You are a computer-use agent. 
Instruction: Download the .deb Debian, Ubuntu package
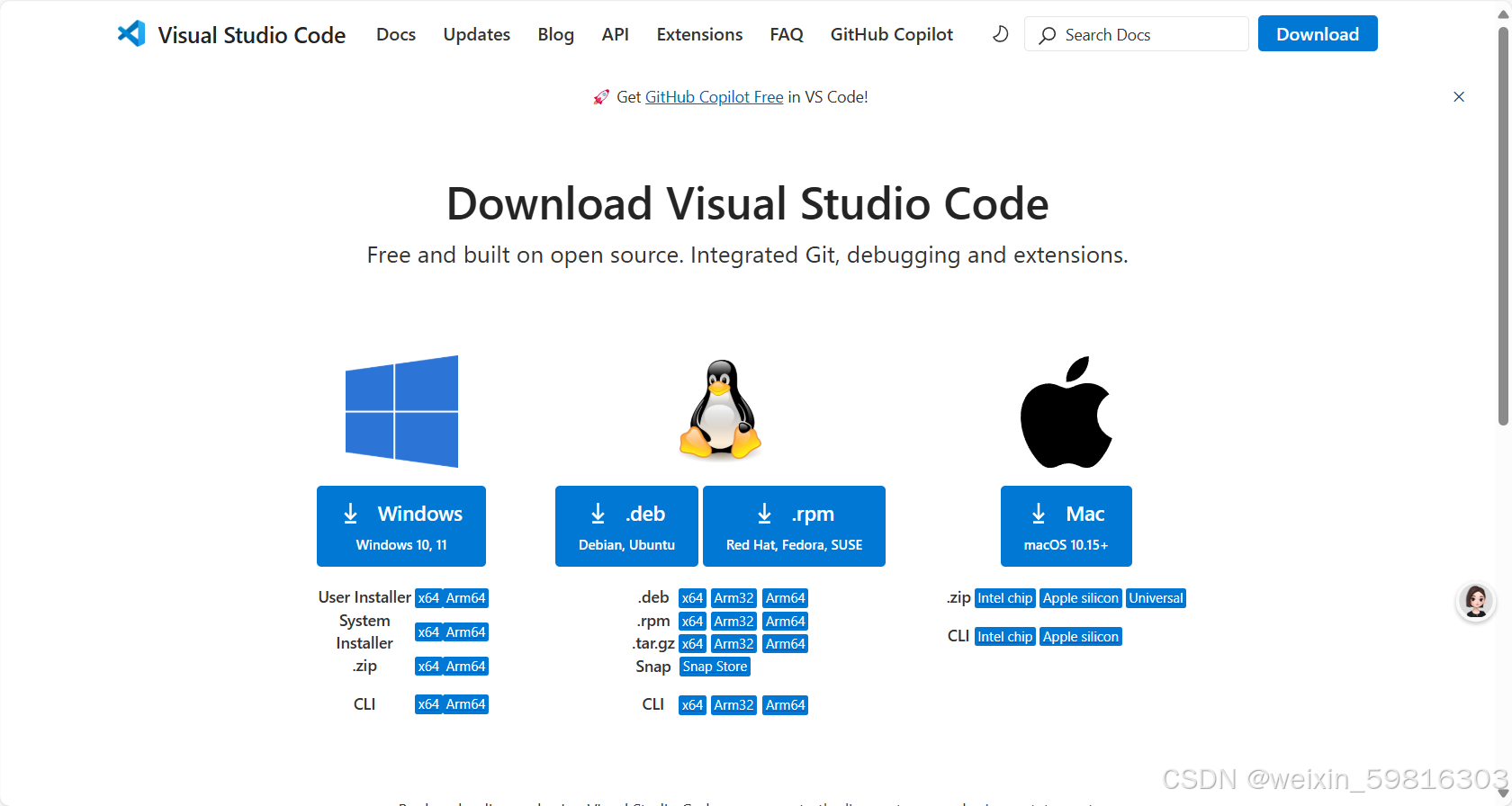[626, 526]
